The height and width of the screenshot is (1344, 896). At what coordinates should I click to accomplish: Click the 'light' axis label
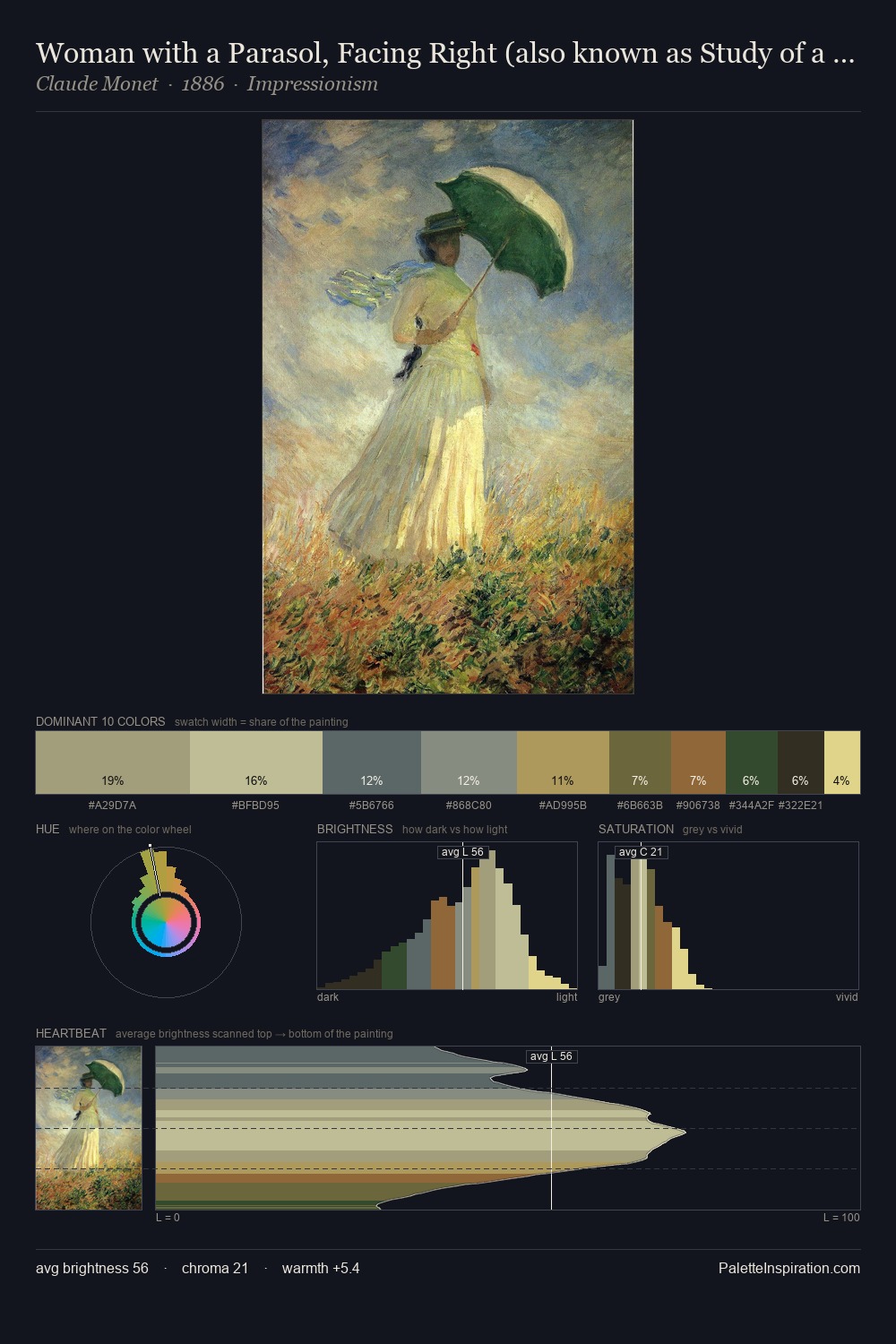click(567, 996)
